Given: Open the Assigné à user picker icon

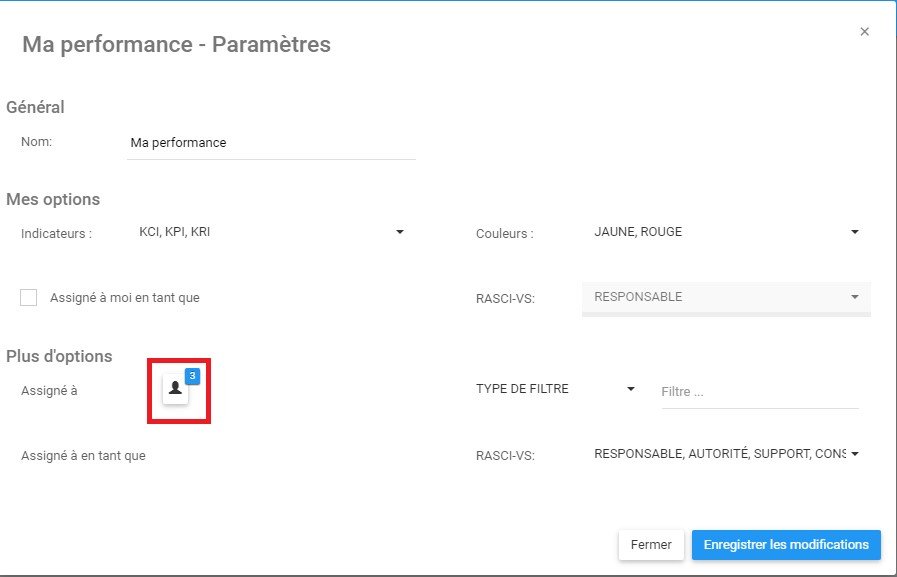Looking at the screenshot, I should [x=175, y=389].
